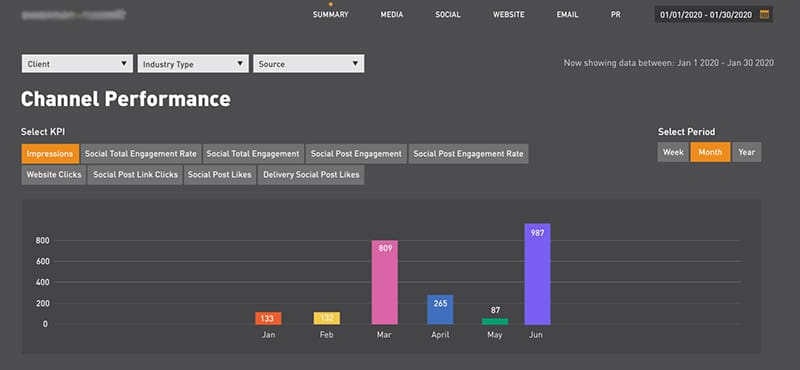This screenshot has width=800, height=370.
Task: Open the Website tab
Action: 509,15
